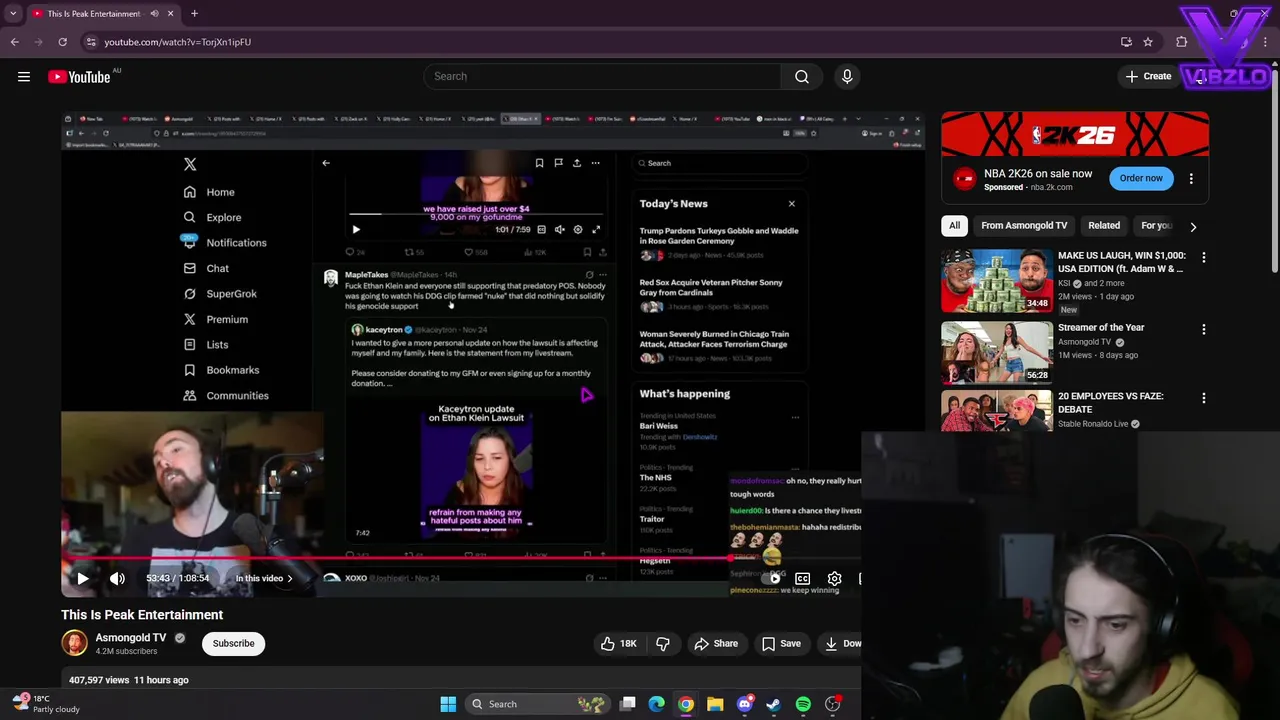Open video player settings gear
Image resolution: width=1280 pixels, height=720 pixels.
pos(834,578)
